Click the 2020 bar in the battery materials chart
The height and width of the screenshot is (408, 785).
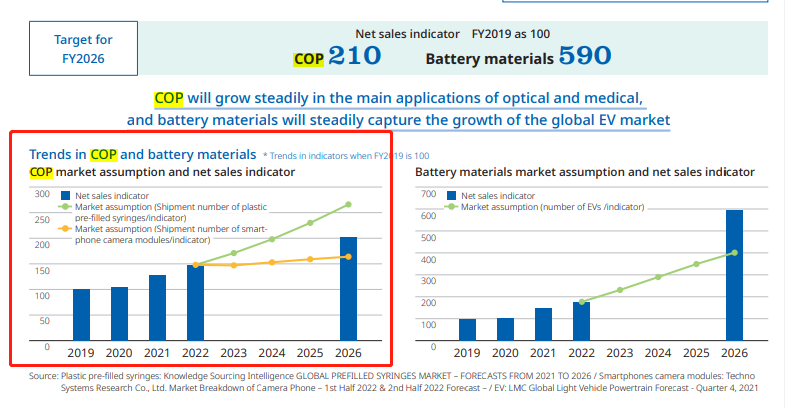[x=505, y=329]
